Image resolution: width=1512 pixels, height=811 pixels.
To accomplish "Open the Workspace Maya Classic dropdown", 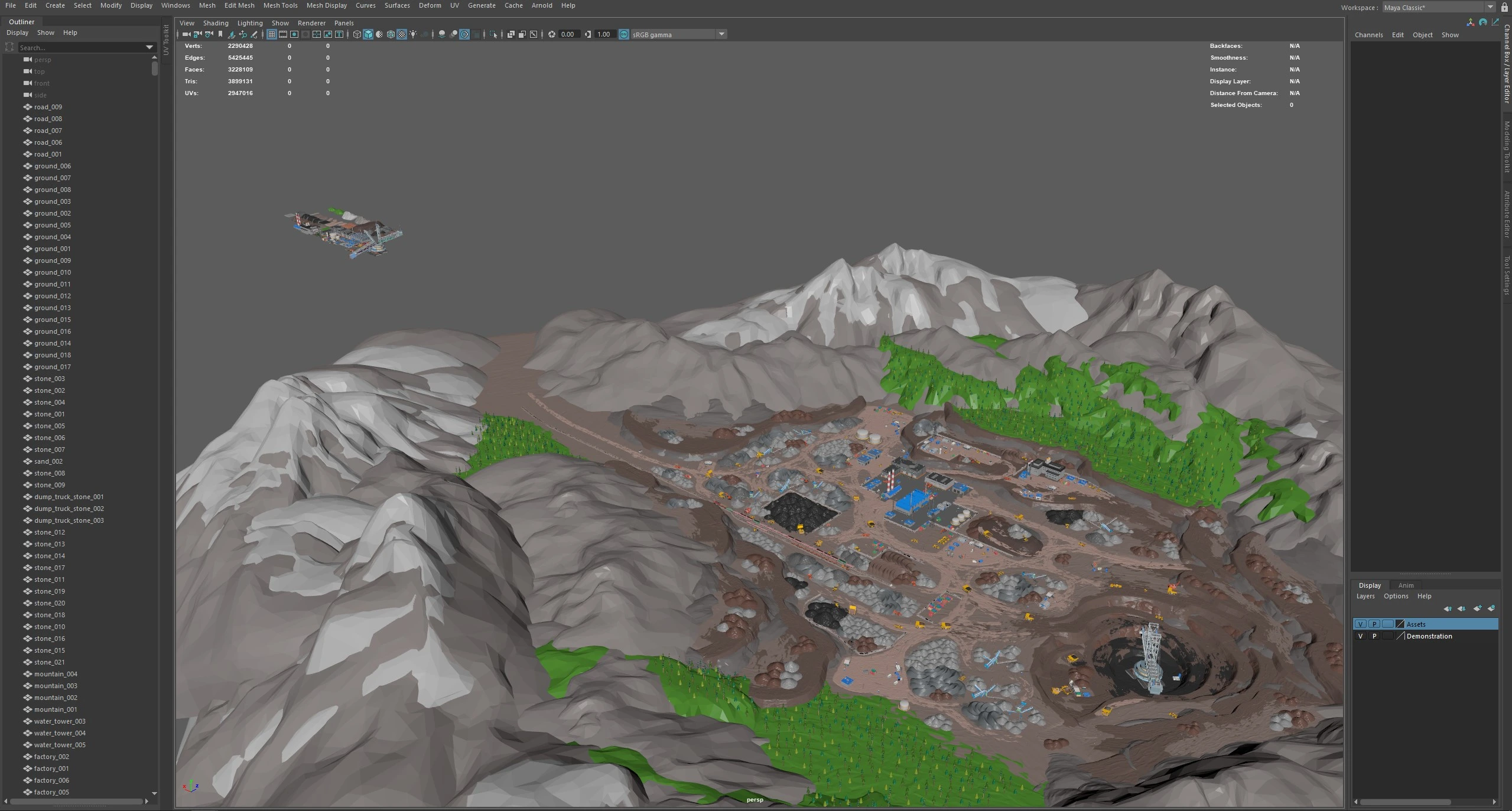I will 1490,8.
